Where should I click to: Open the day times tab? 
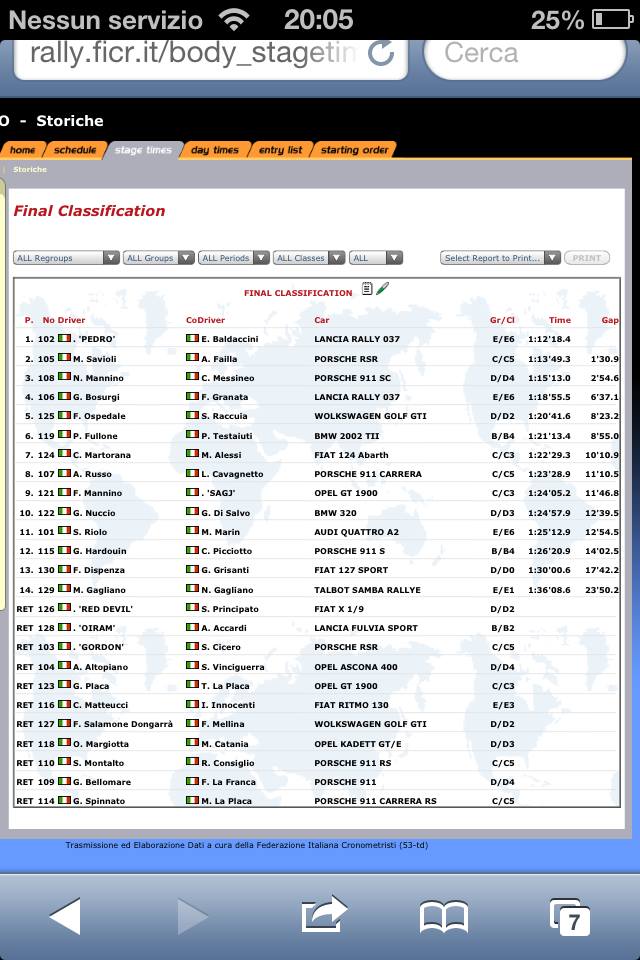click(214, 150)
